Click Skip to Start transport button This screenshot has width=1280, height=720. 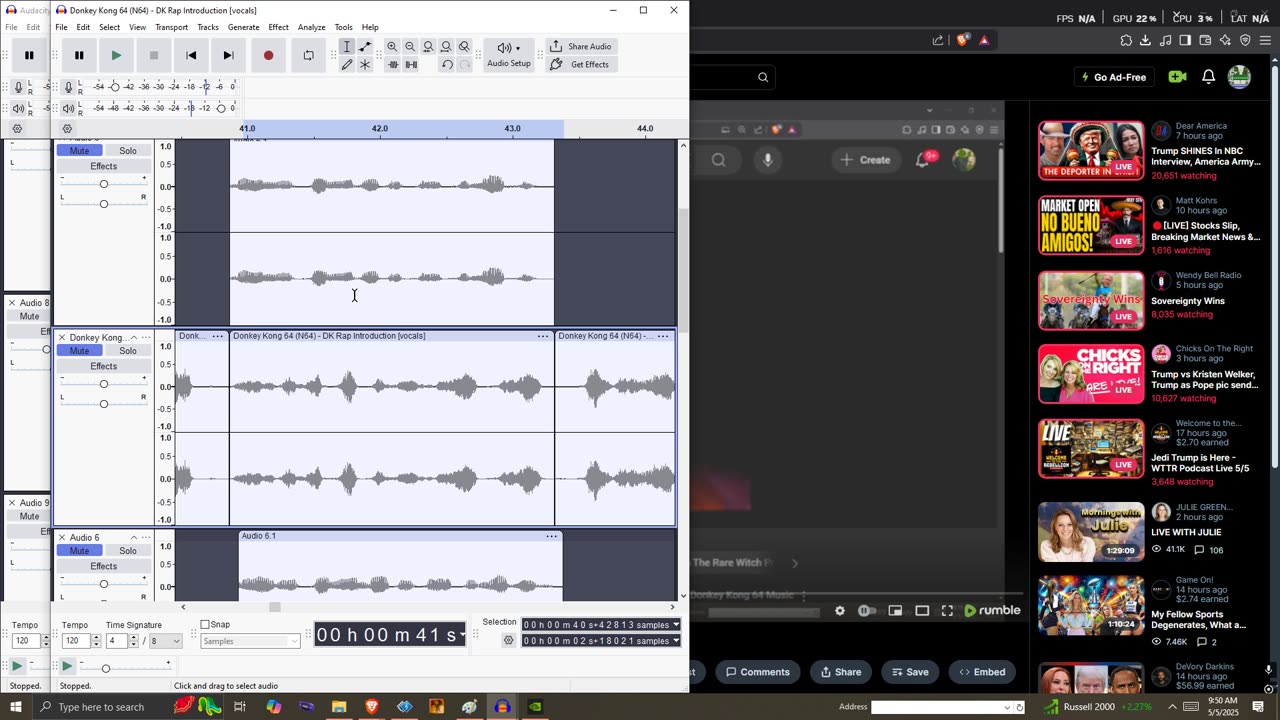pos(191,56)
